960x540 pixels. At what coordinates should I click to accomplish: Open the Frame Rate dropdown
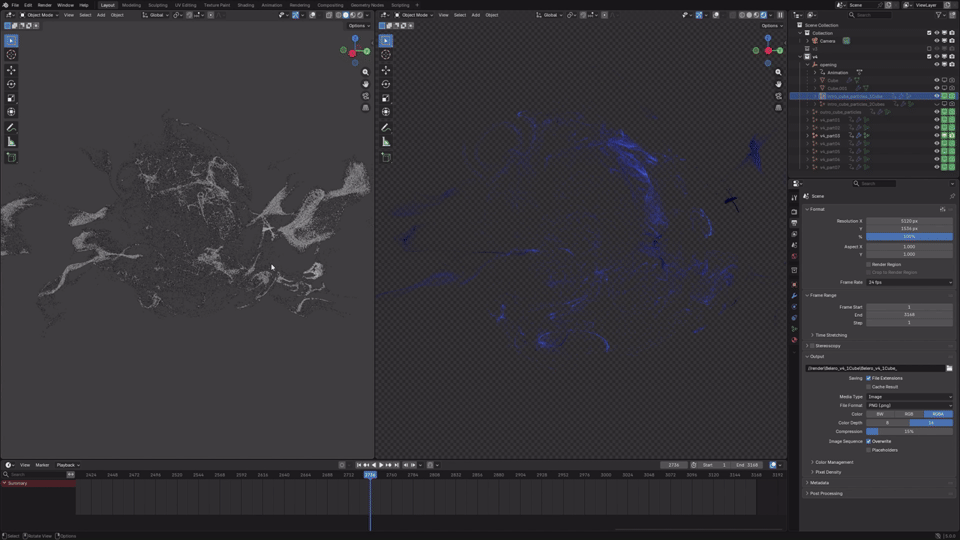[909, 282]
